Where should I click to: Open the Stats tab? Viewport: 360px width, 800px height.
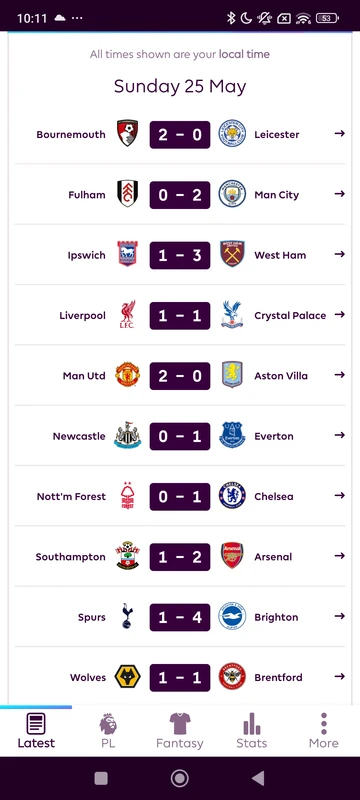[251, 731]
